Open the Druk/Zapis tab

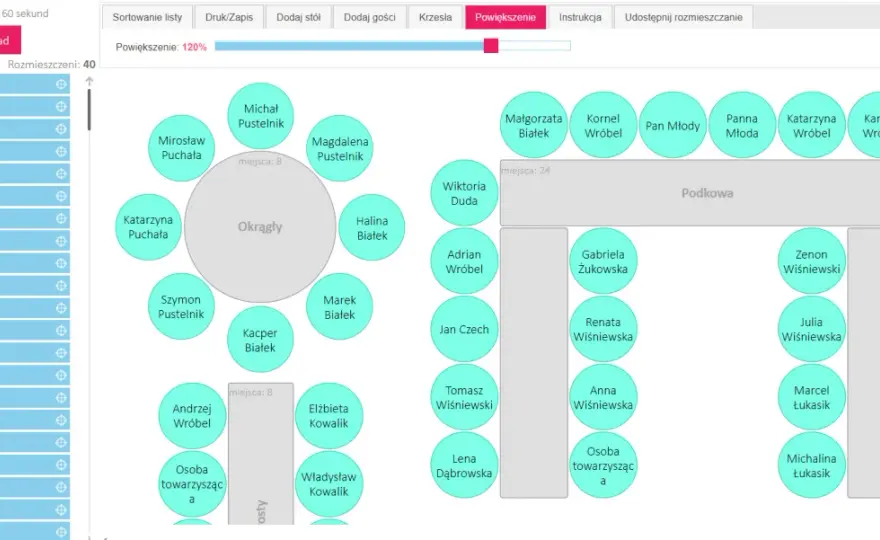229,17
